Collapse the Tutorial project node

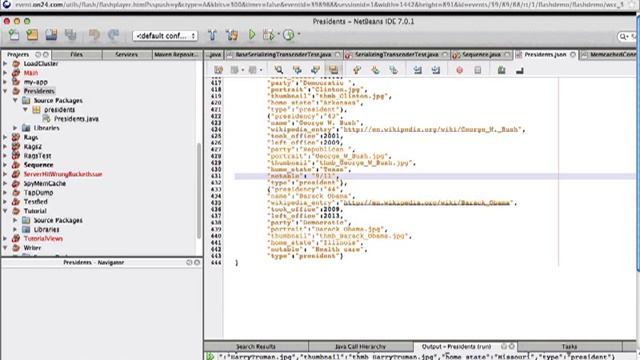[5, 211]
